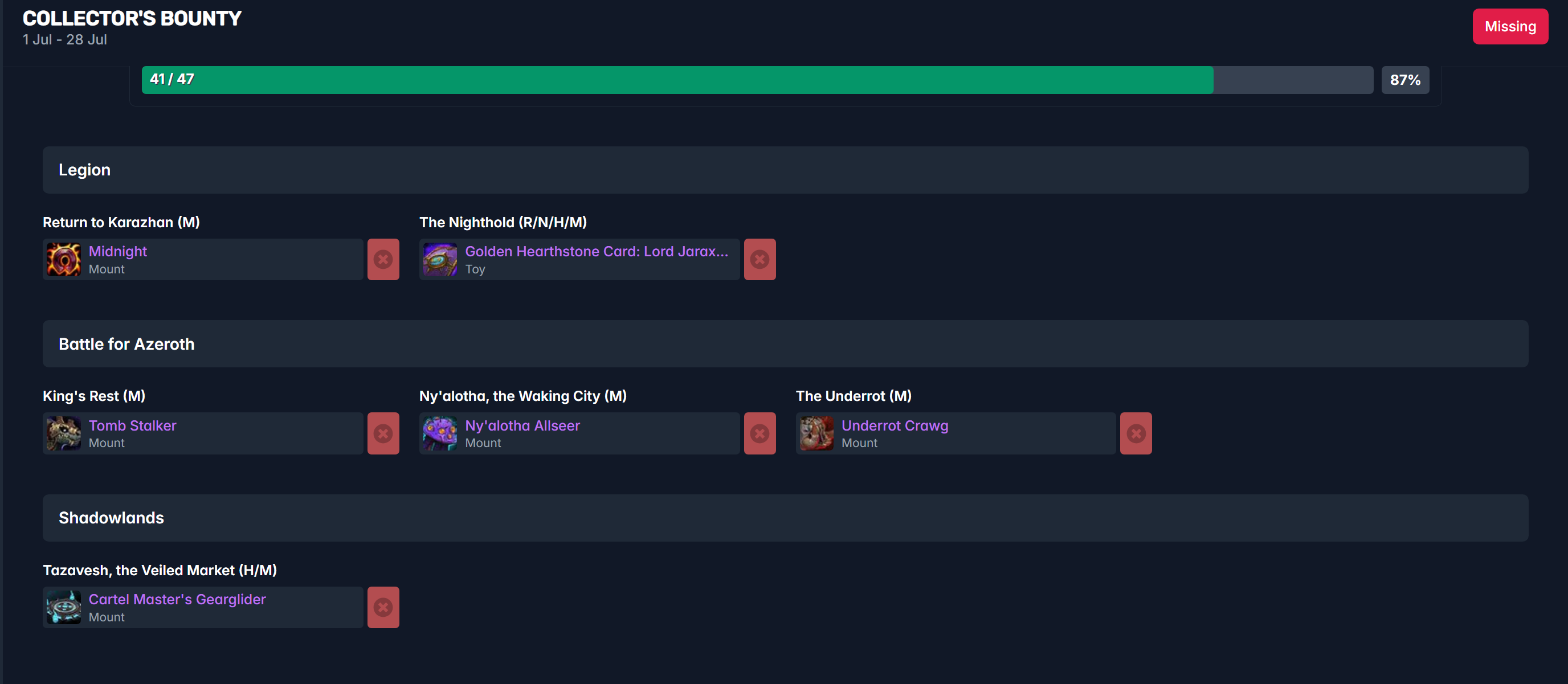1568x684 pixels.
Task: Click the Midnight mount icon
Action: [x=63, y=259]
